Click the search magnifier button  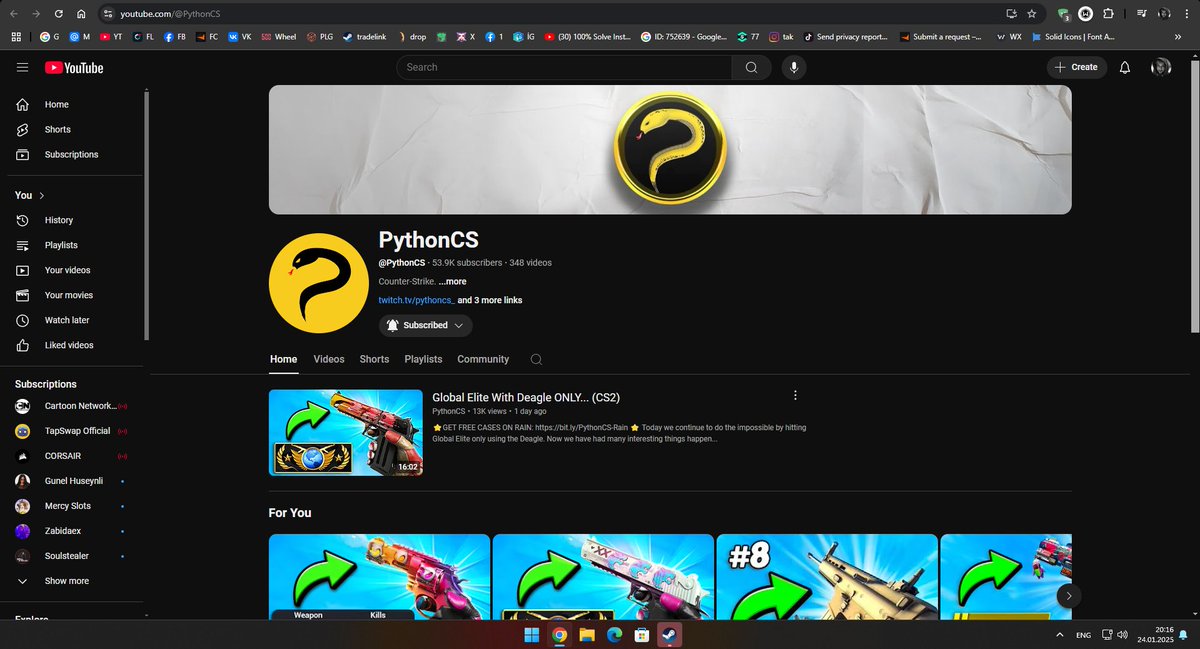tap(751, 67)
